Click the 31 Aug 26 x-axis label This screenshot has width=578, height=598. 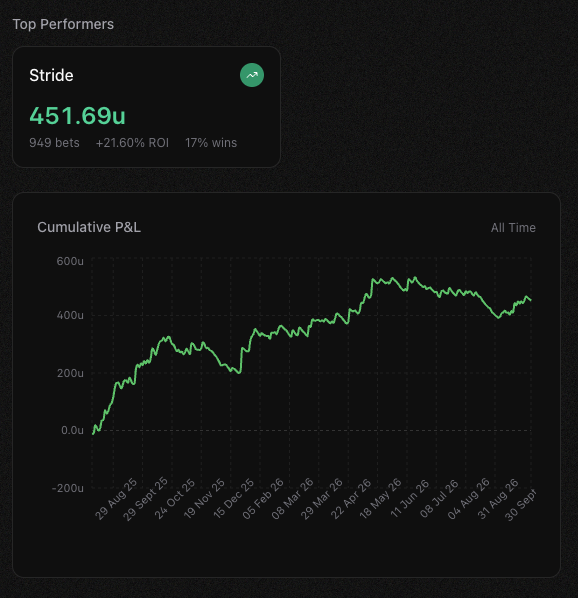(x=498, y=499)
